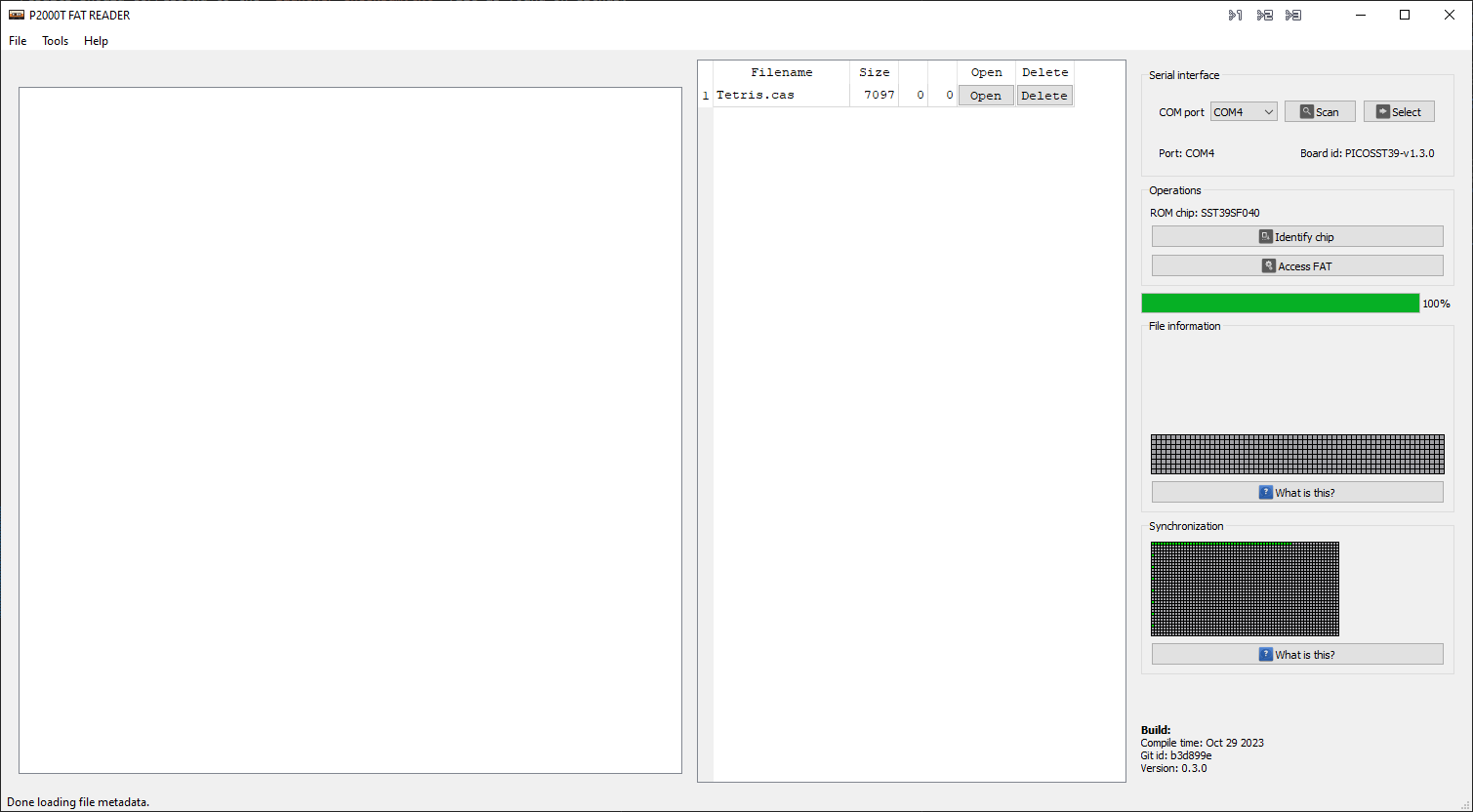Open the COM port dropdown
Screen dimensions: 1473x812
(x=1243, y=112)
